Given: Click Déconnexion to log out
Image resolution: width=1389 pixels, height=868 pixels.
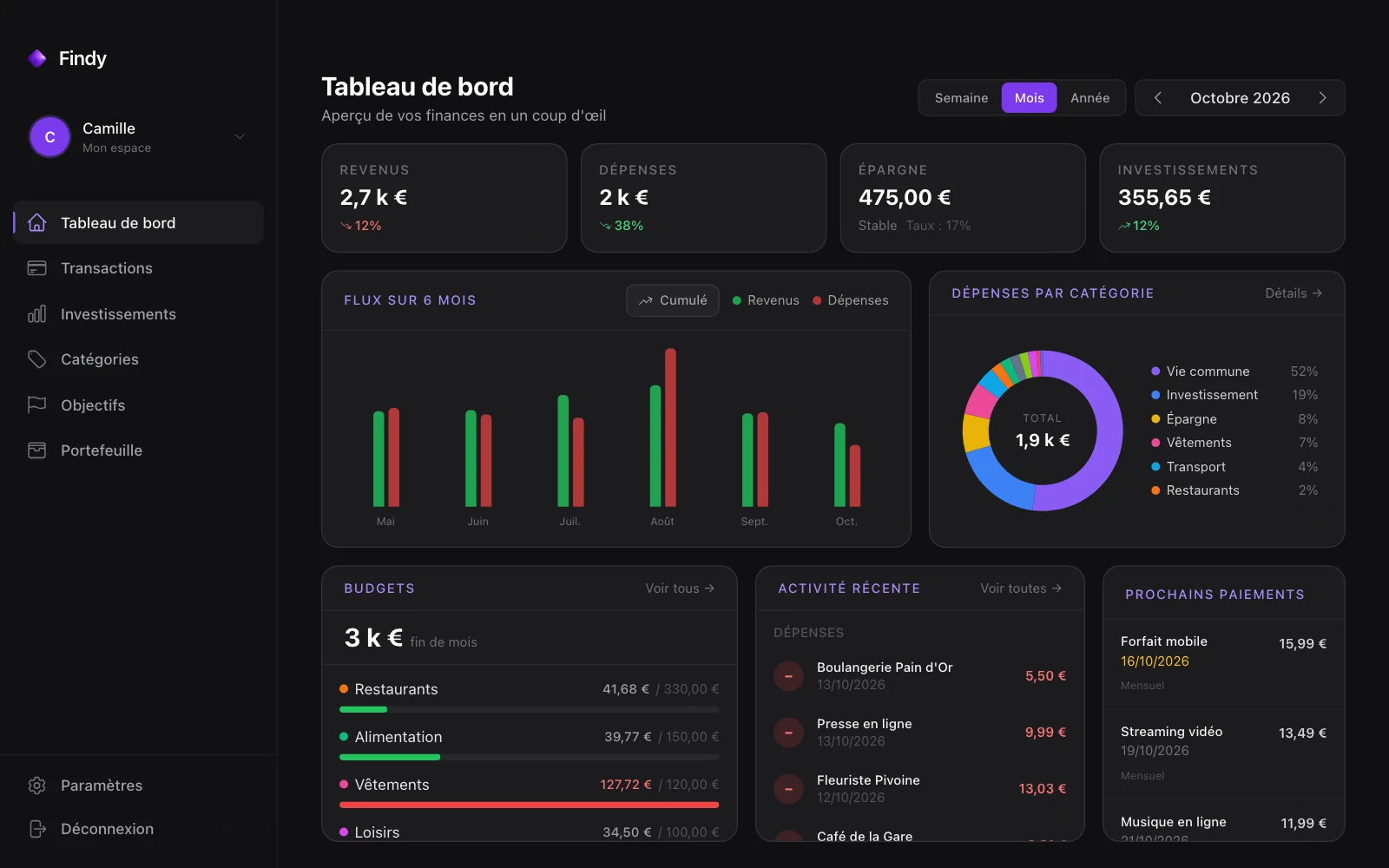Looking at the screenshot, I should point(139,829).
